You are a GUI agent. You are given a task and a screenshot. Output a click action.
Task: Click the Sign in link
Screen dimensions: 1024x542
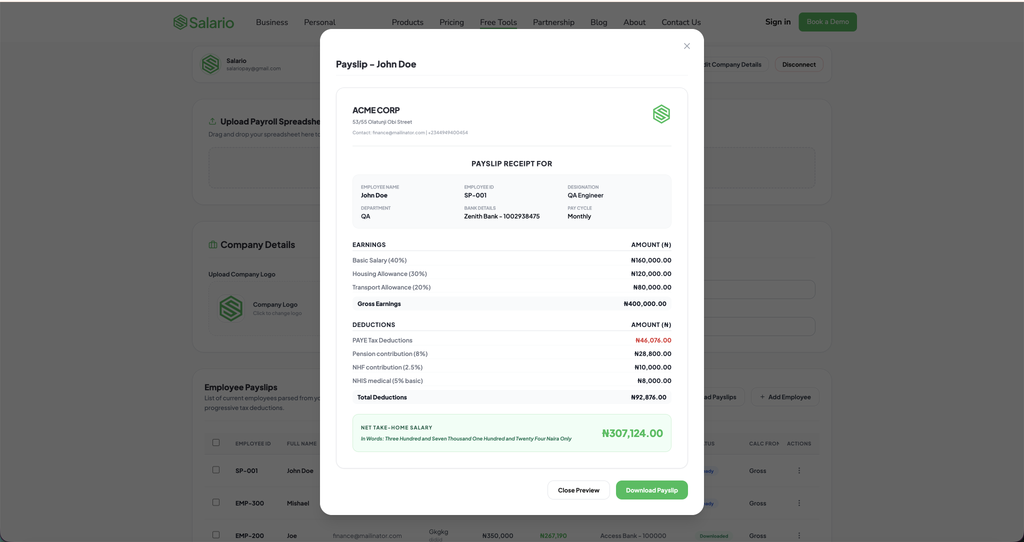click(778, 22)
